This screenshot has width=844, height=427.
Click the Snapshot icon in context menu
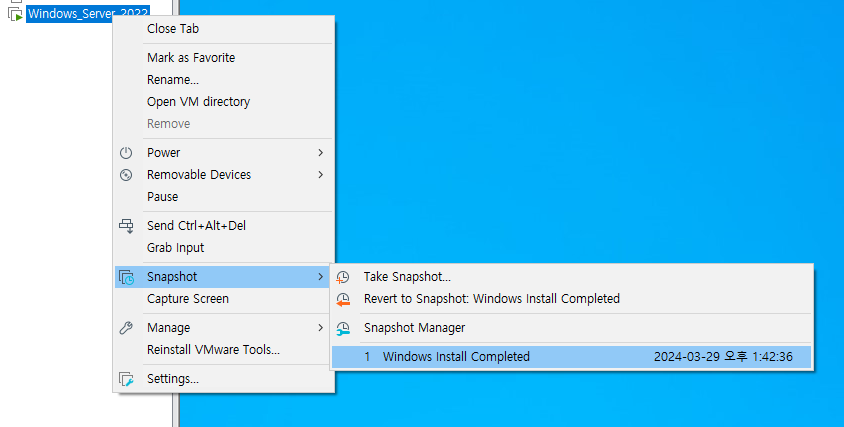click(x=126, y=277)
